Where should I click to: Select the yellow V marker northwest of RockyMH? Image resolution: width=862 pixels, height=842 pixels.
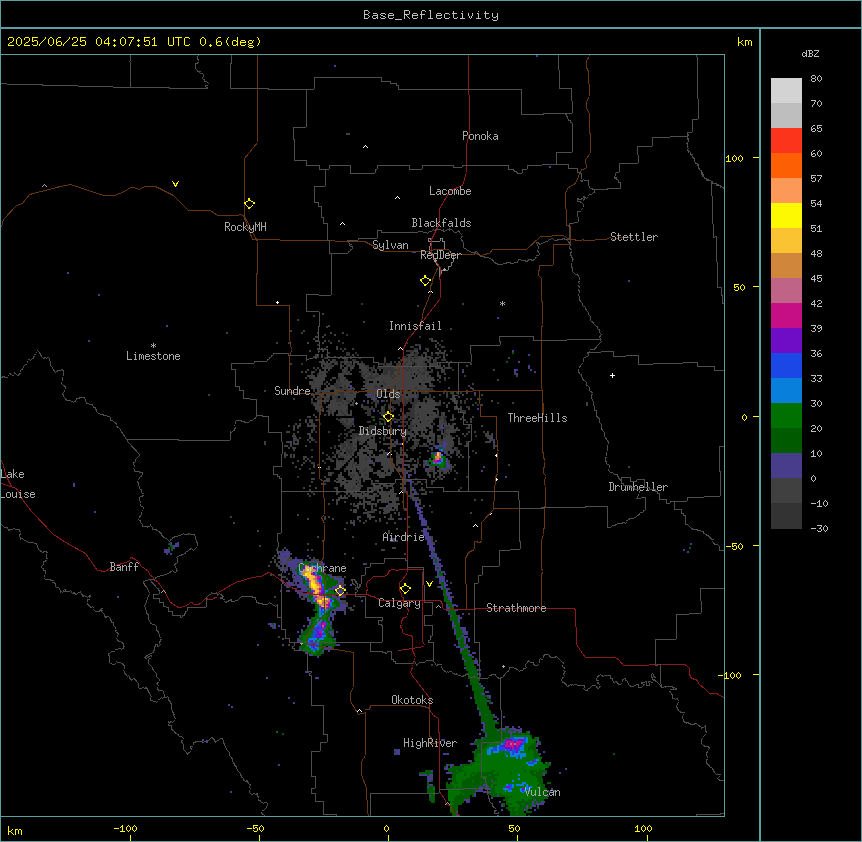coord(175,184)
